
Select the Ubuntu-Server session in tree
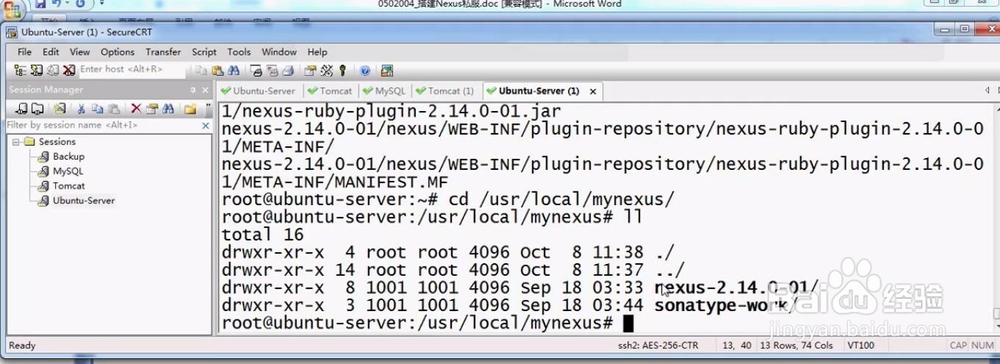[77, 201]
